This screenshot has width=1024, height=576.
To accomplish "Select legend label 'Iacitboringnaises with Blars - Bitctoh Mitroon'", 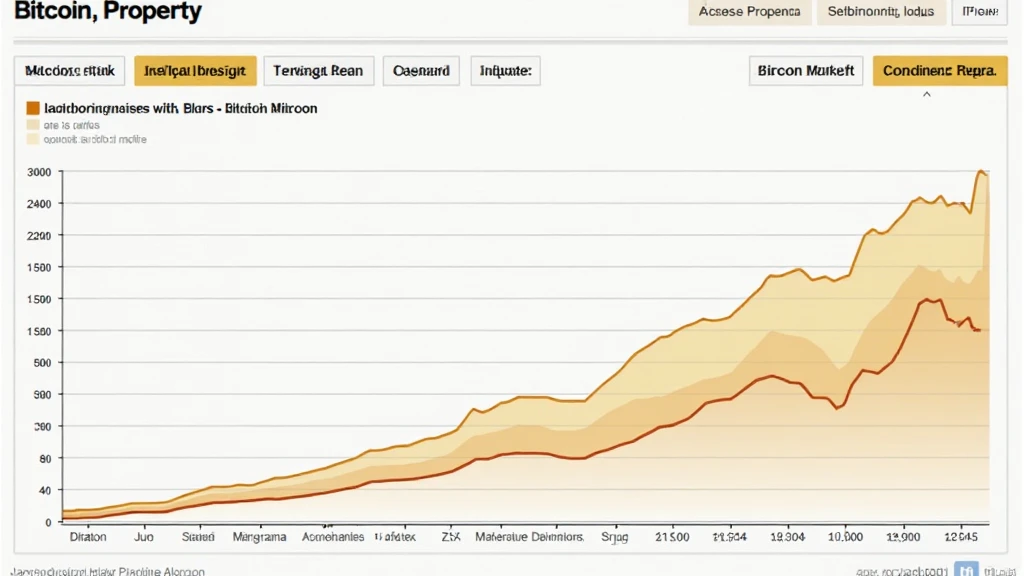I will (x=181, y=108).
